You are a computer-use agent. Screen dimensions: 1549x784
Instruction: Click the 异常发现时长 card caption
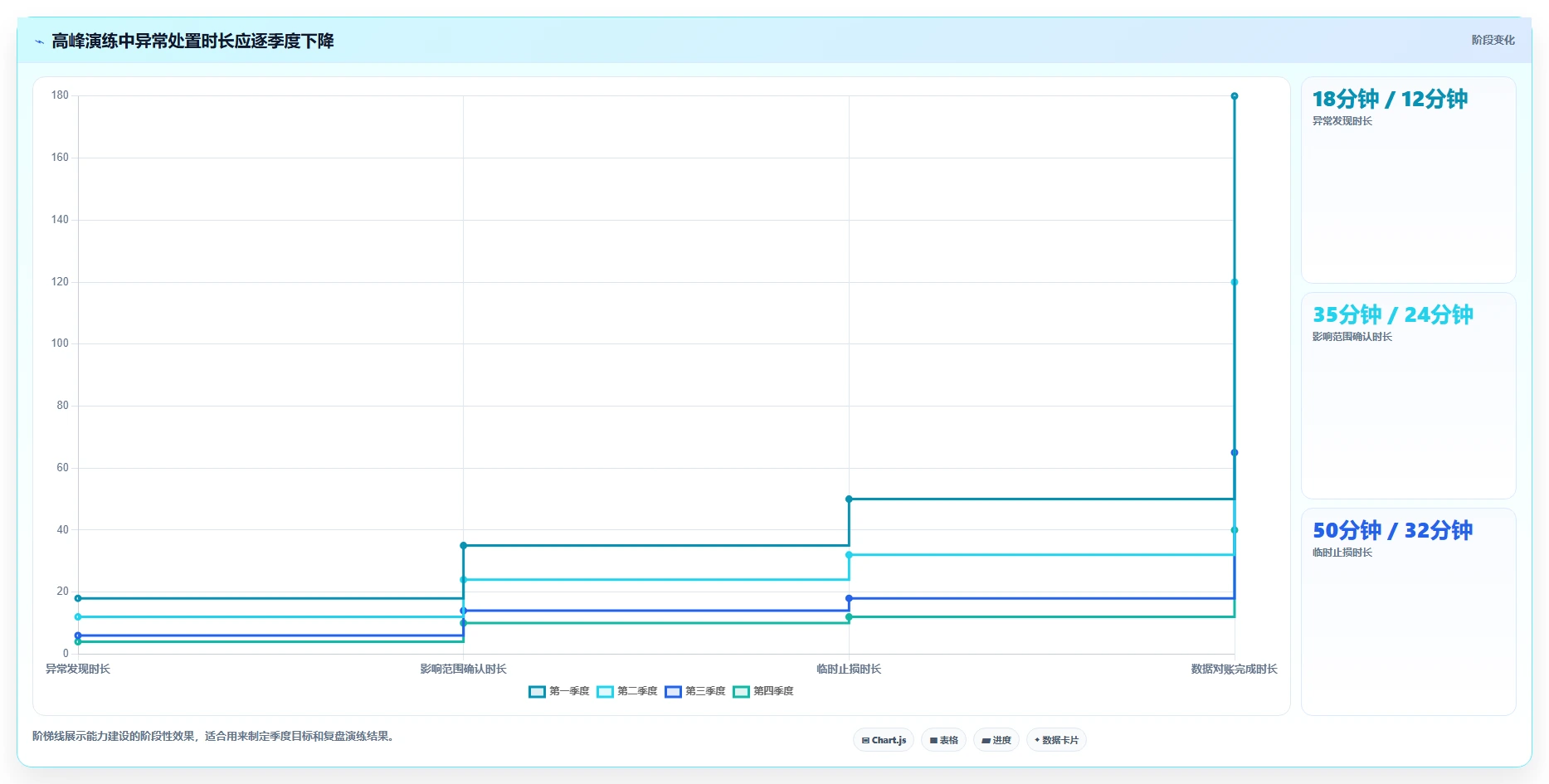(1342, 121)
